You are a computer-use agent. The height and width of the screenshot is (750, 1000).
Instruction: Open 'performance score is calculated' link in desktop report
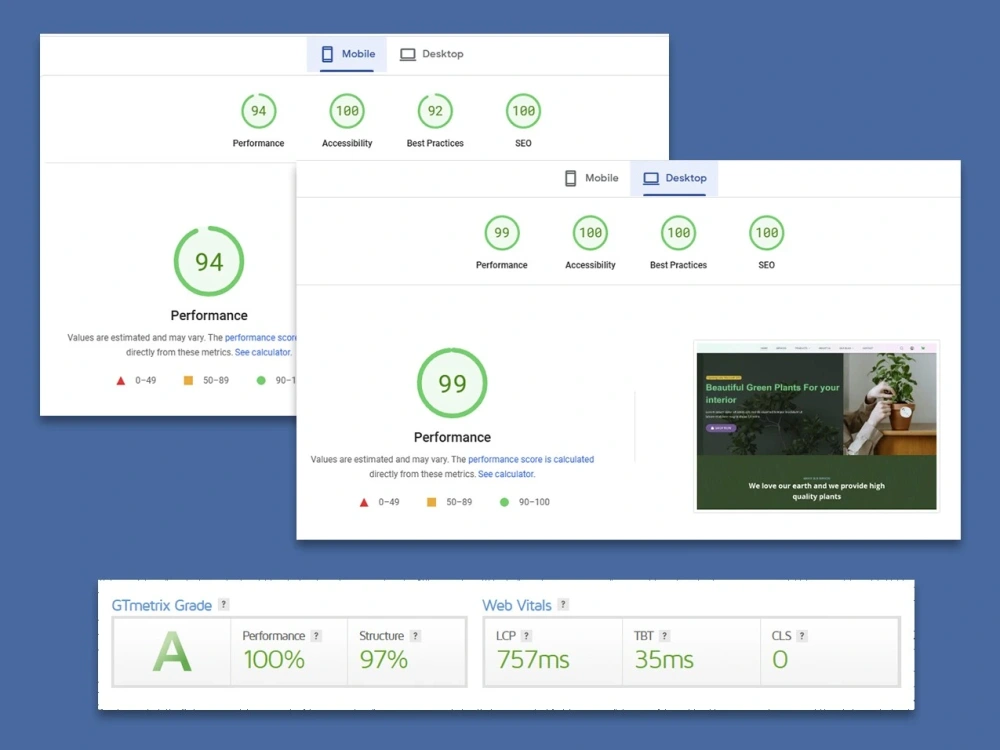[531, 459]
